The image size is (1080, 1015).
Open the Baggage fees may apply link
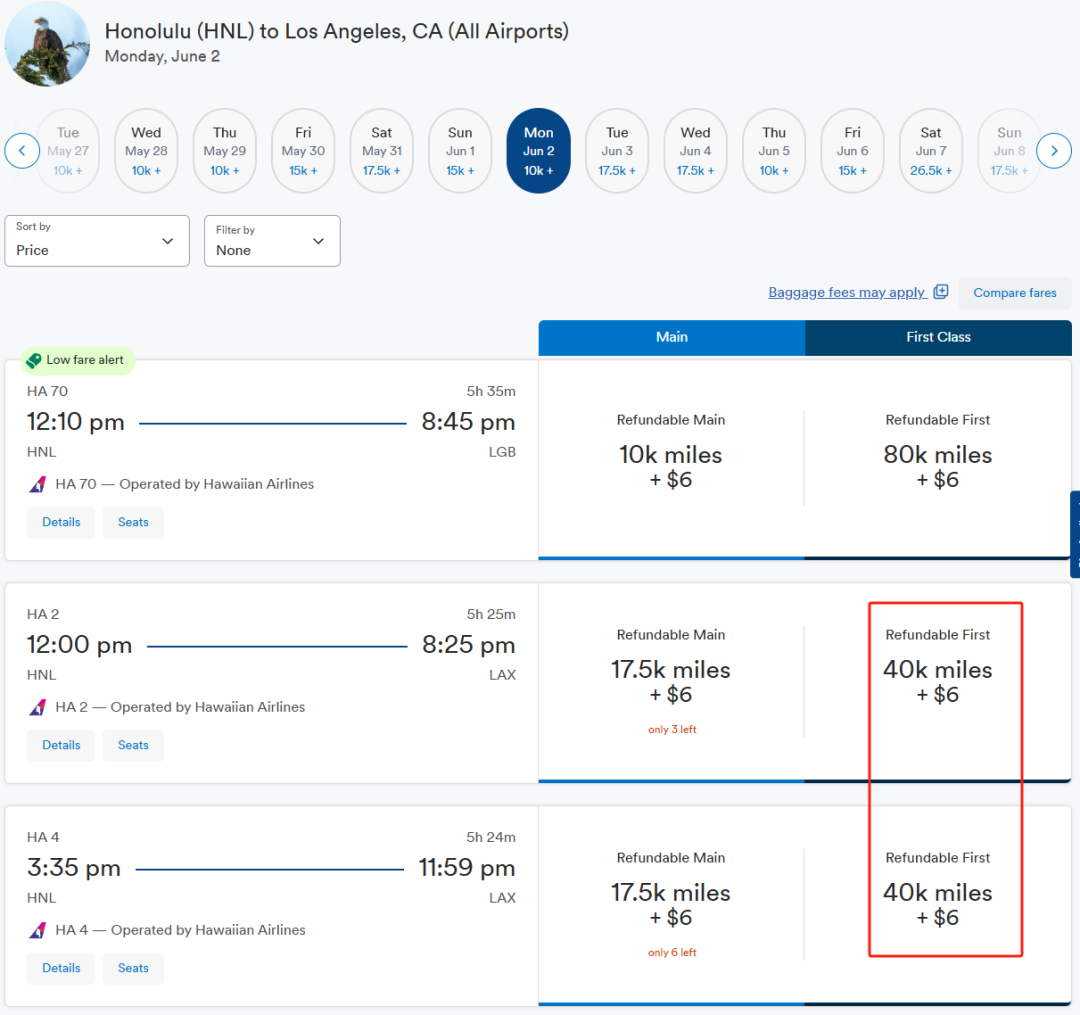coord(846,292)
